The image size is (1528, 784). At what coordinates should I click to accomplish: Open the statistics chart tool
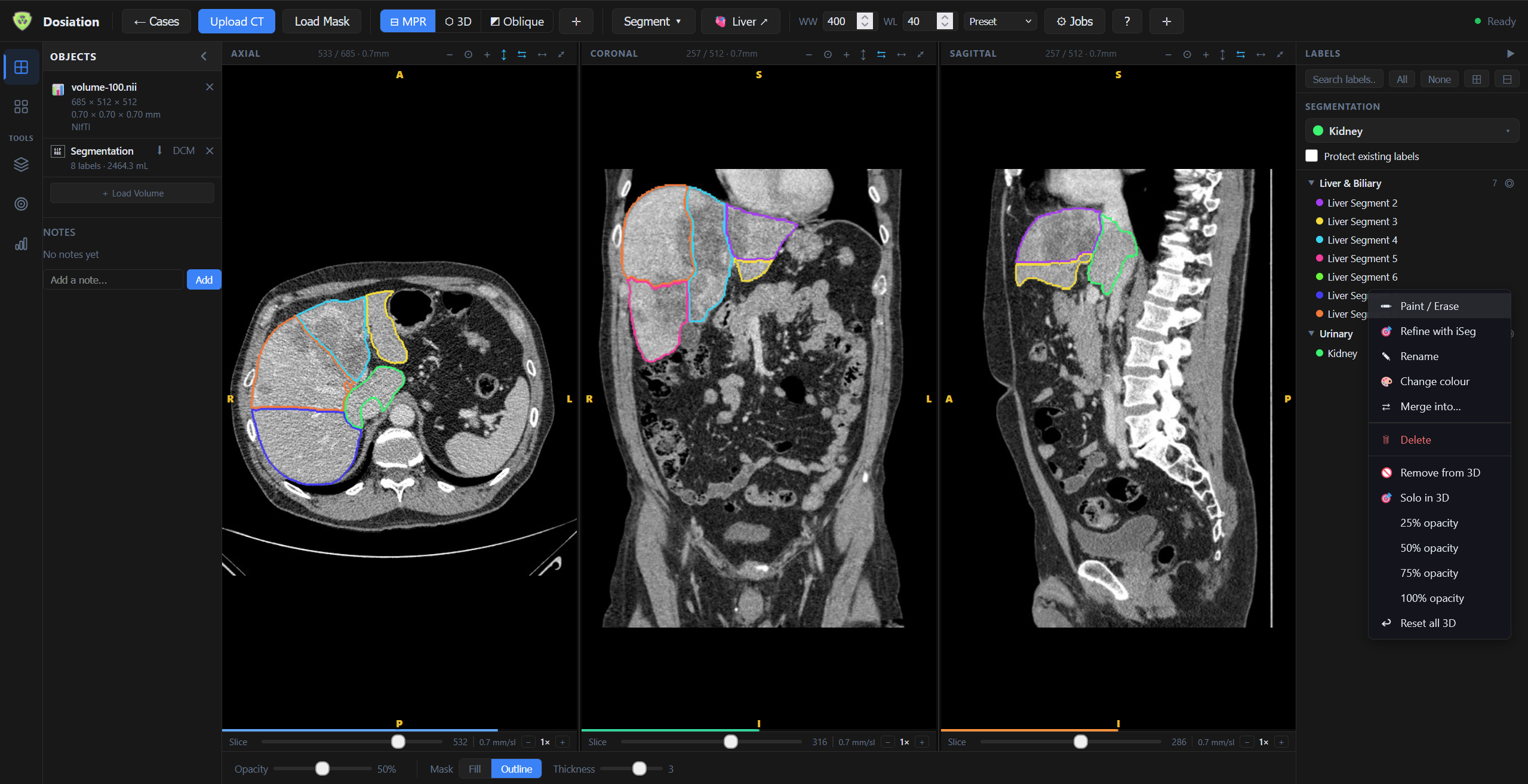[21, 244]
